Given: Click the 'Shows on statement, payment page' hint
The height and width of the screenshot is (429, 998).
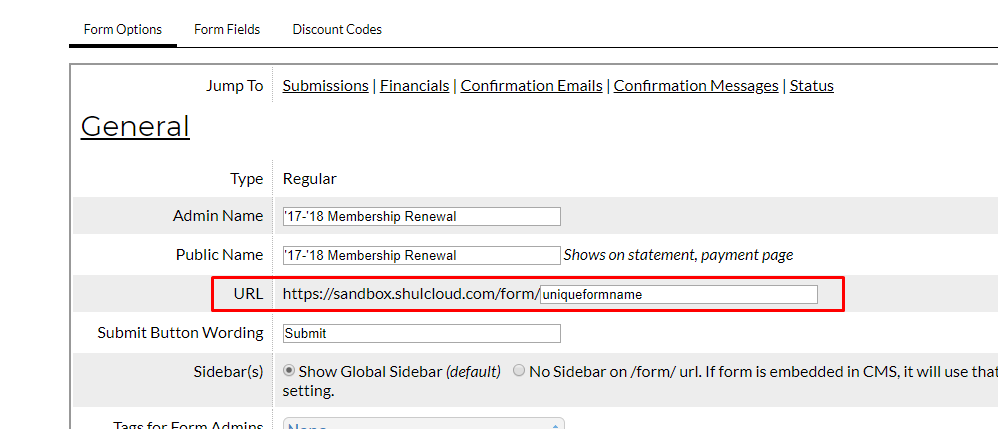Looking at the screenshot, I should click(x=678, y=255).
